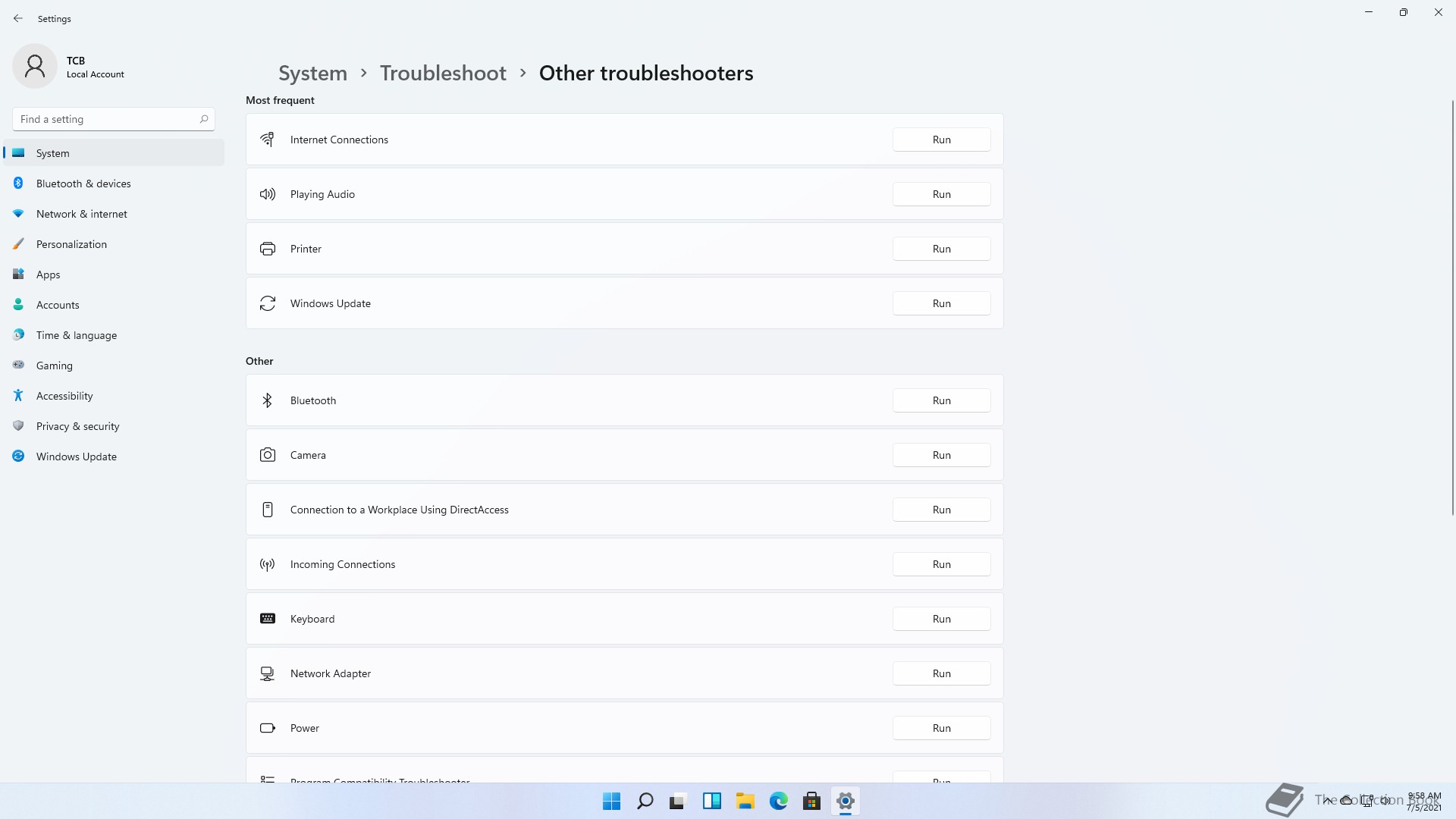Run the Network Adapter troubleshooter

click(941, 673)
